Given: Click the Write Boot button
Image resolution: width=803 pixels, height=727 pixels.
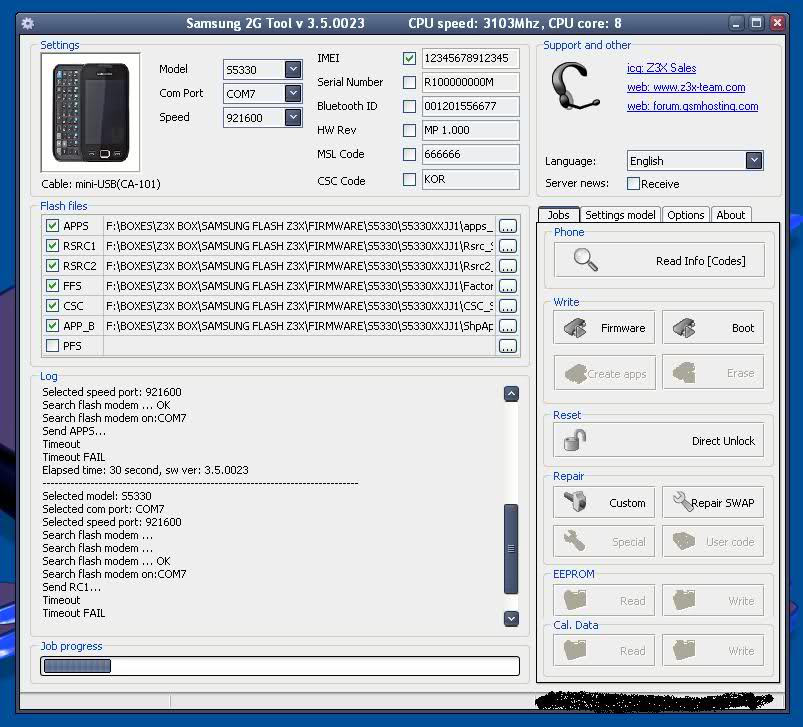Looking at the screenshot, I should [x=713, y=328].
